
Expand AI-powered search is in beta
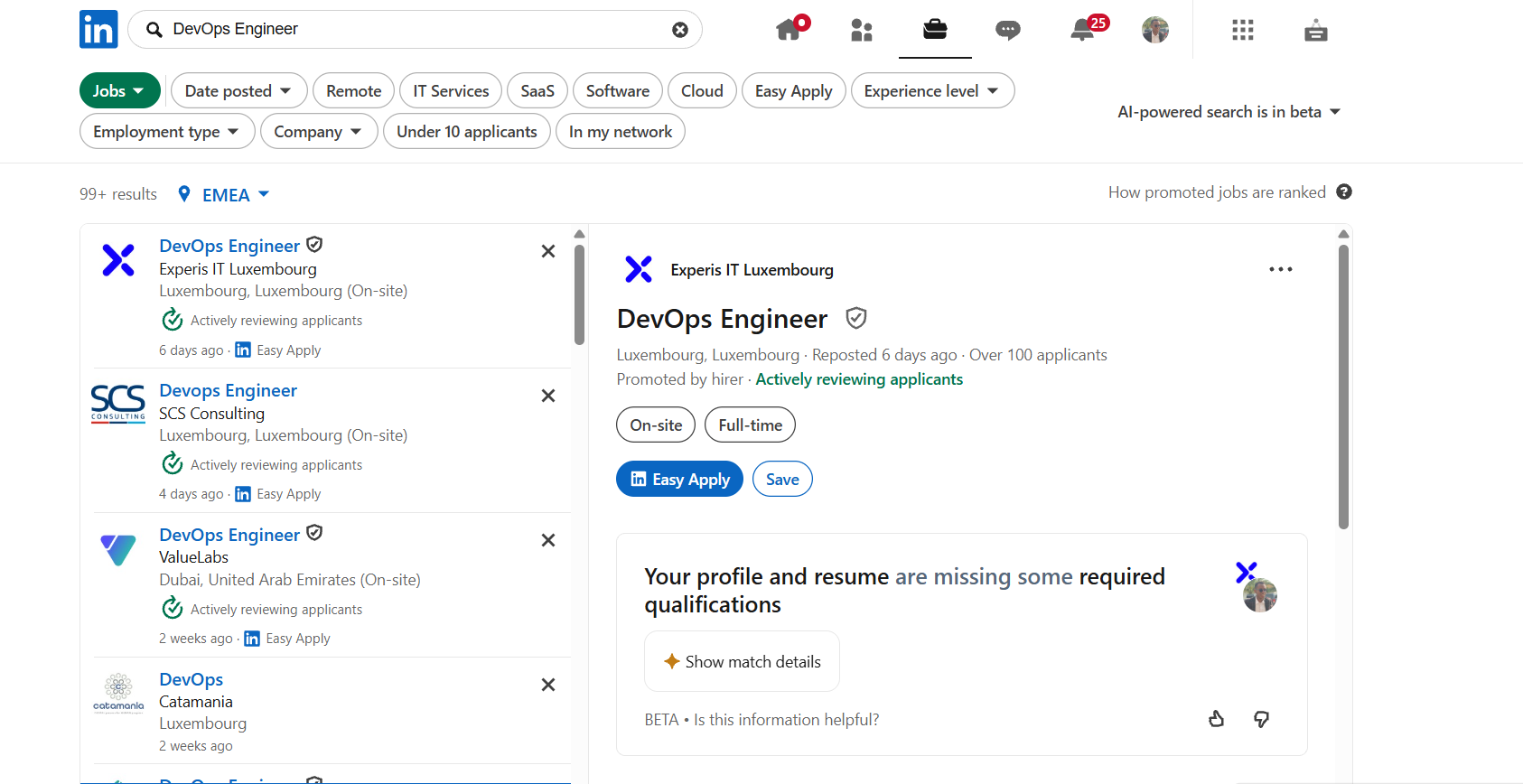[1229, 112]
